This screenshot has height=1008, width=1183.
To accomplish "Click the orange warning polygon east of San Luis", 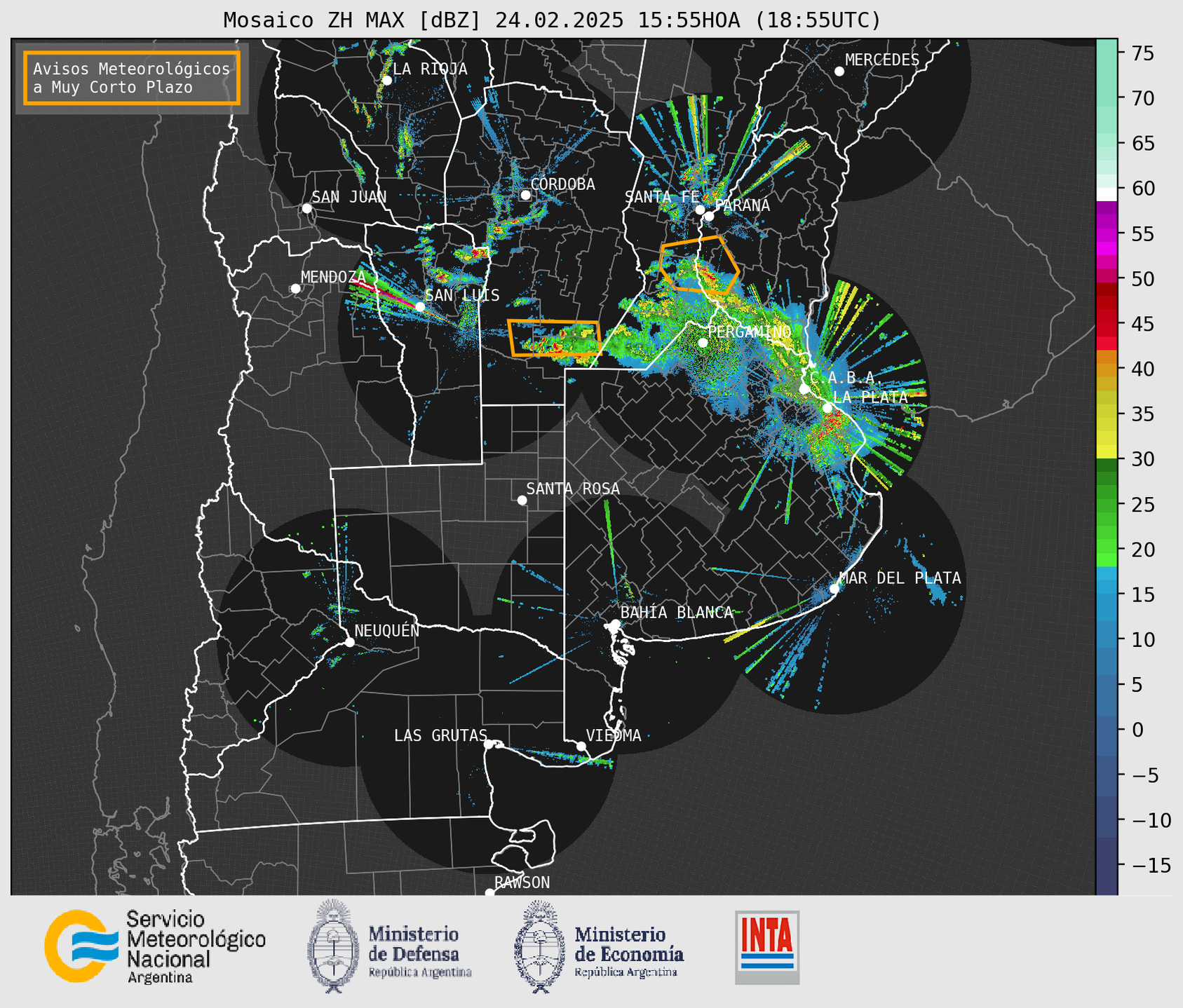I will [555, 338].
